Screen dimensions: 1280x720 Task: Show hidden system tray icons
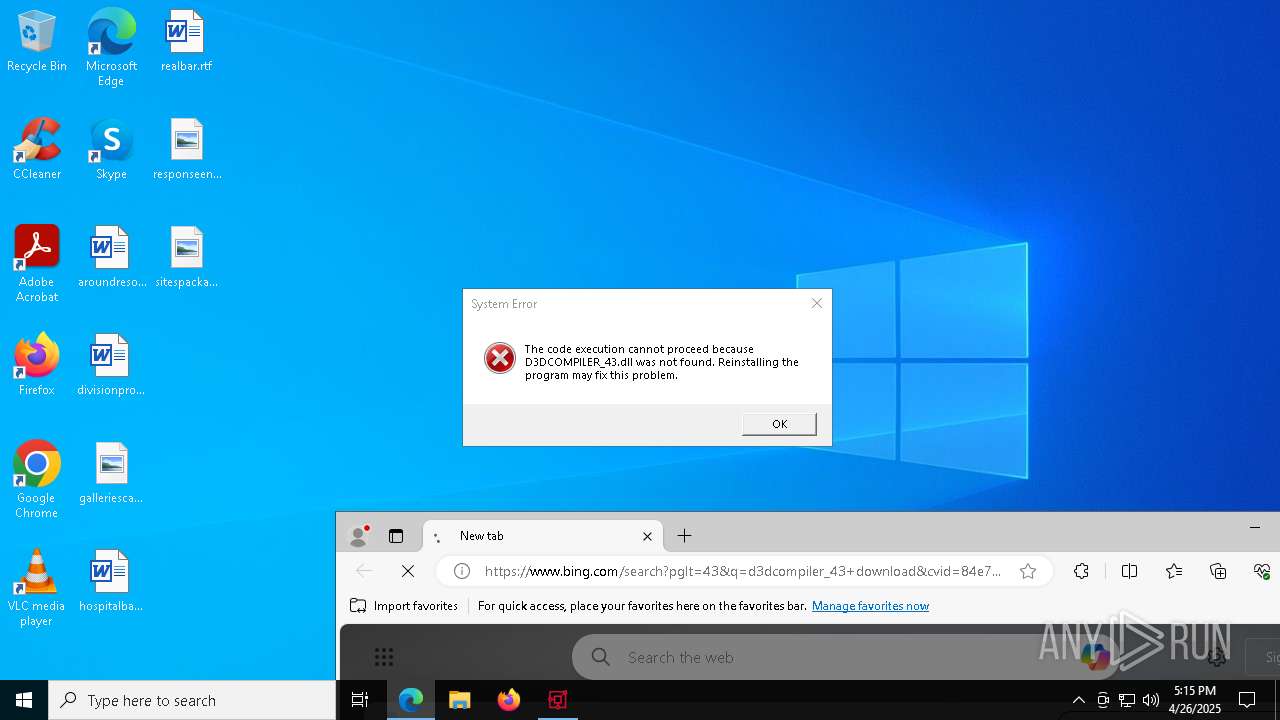click(1078, 700)
